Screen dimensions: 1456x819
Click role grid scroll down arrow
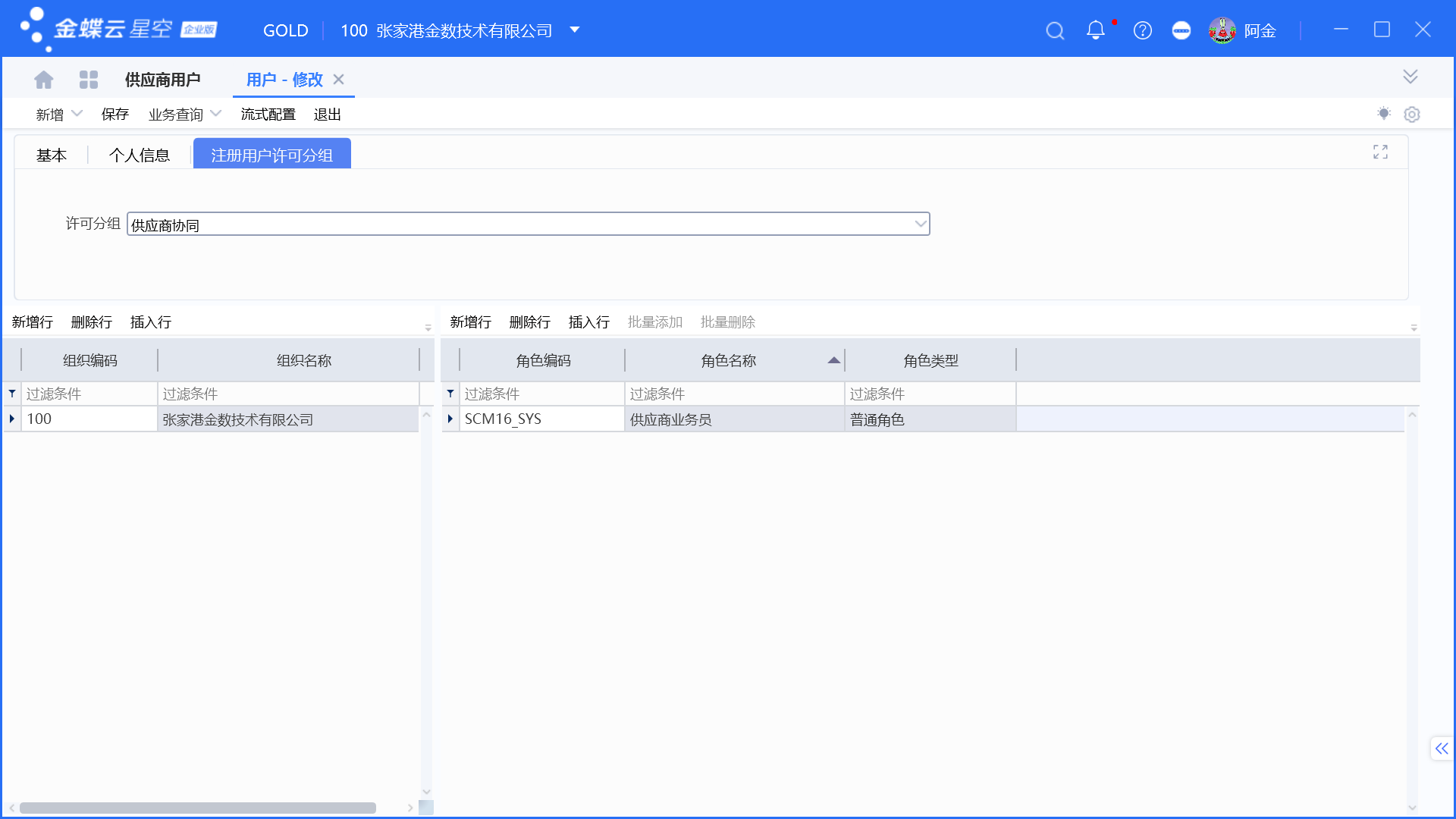coord(1412,808)
